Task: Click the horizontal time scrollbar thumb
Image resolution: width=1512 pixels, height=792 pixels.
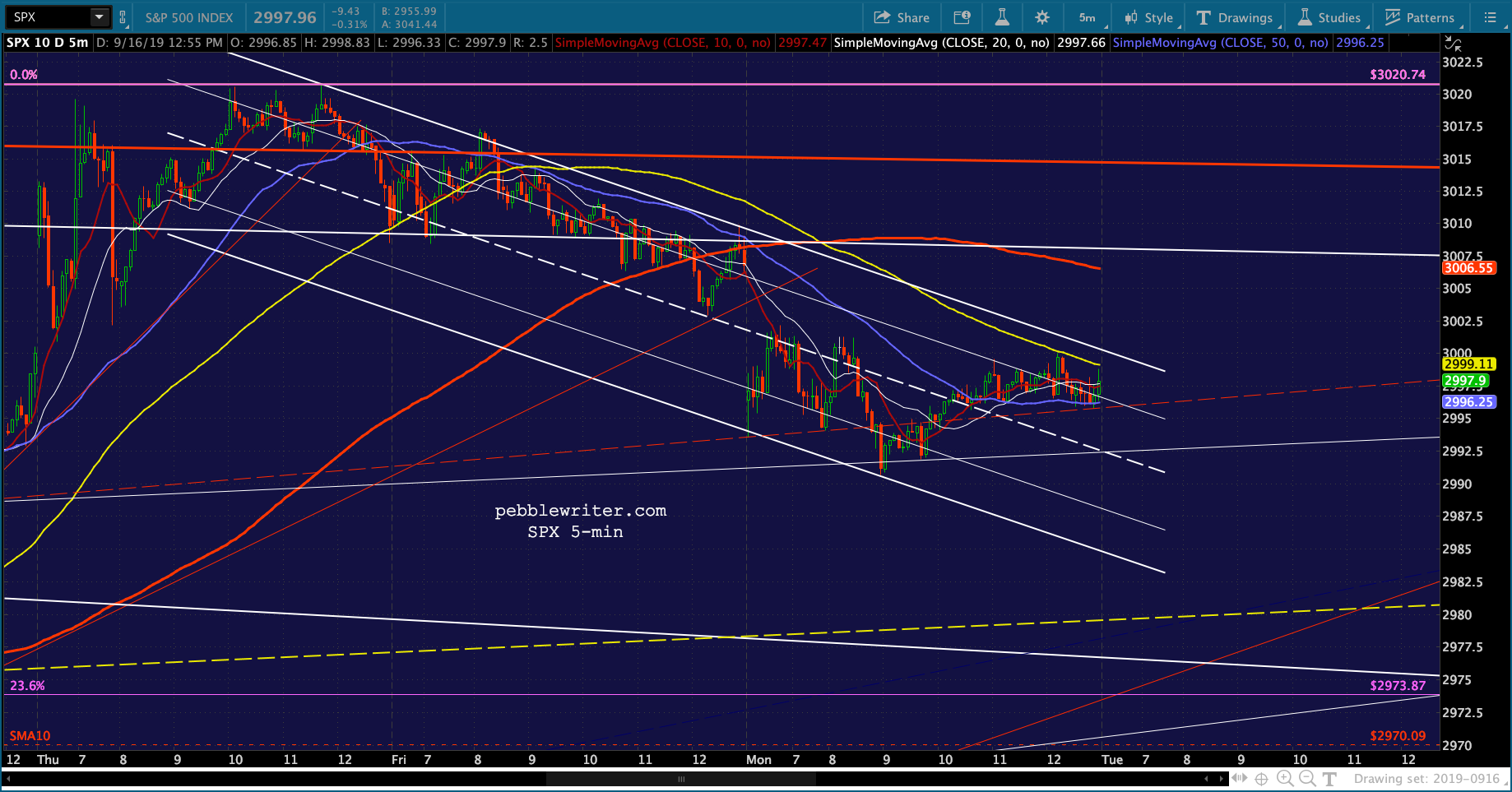Action: [681, 779]
